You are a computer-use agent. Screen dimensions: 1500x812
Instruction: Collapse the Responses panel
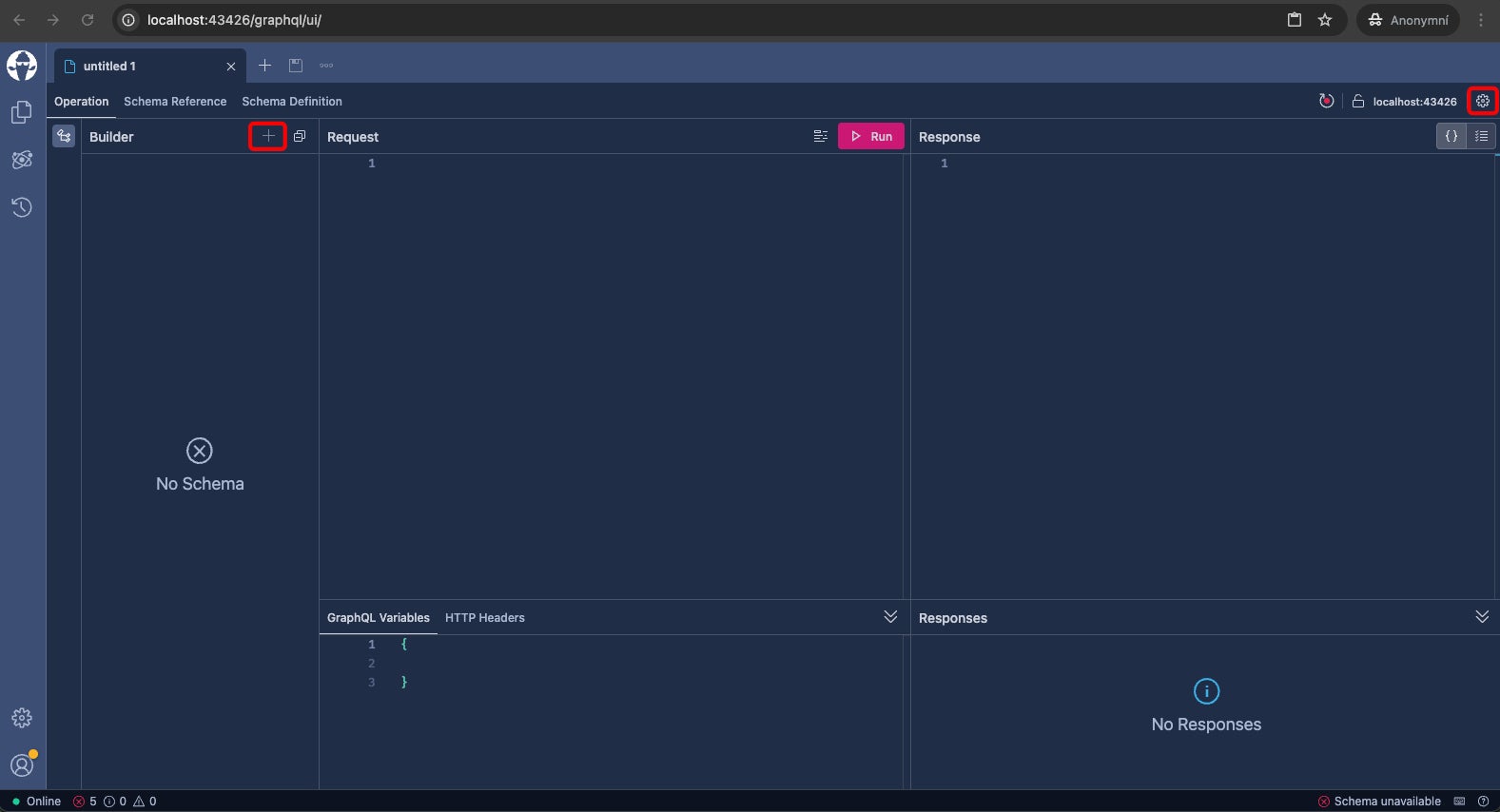coord(1481,617)
